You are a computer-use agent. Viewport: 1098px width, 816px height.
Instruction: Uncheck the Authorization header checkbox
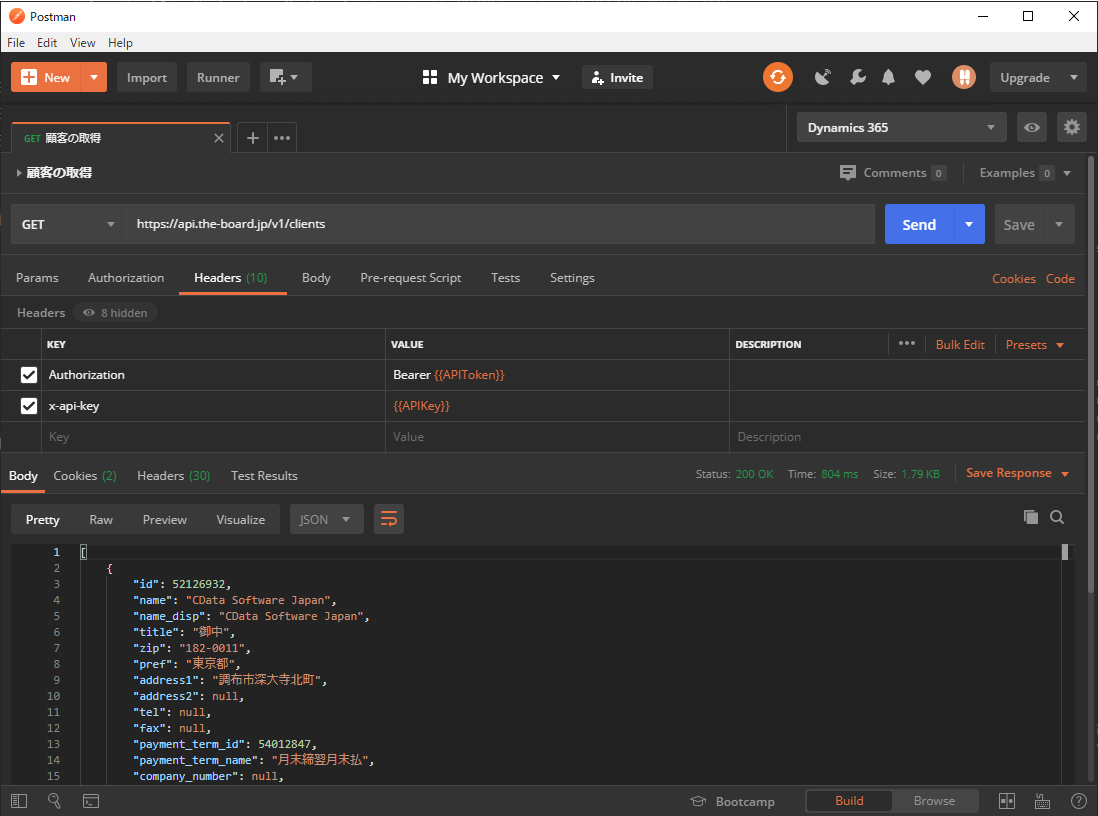click(x=29, y=375)
